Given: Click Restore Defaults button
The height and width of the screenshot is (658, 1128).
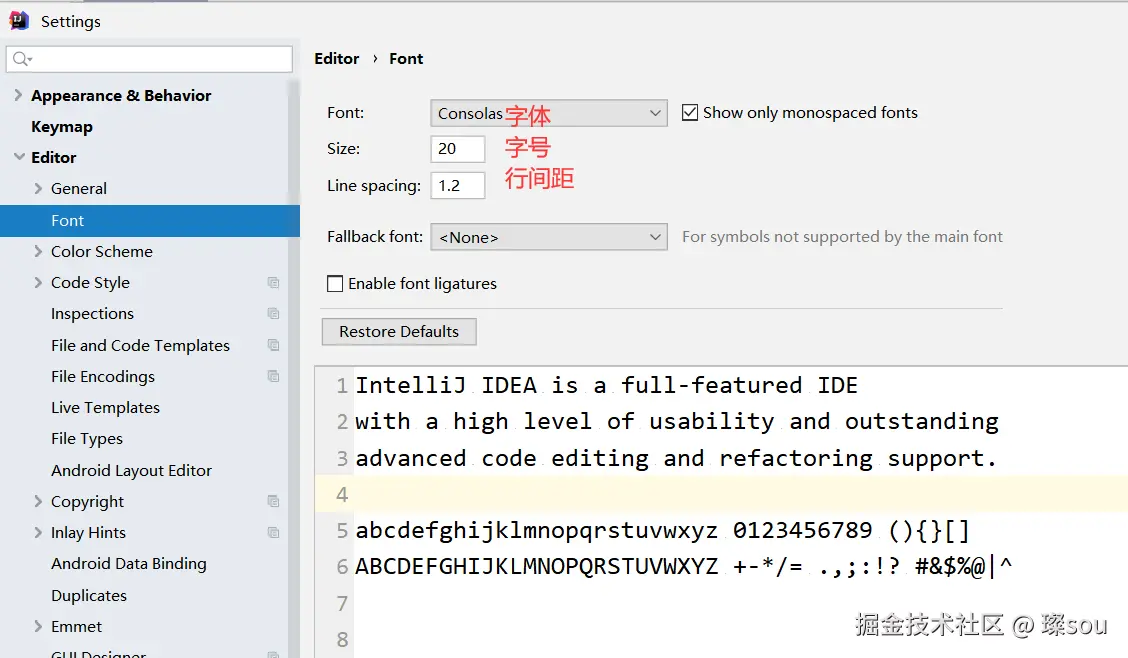Looking at the screenshot, I should [x=399, y=332].
